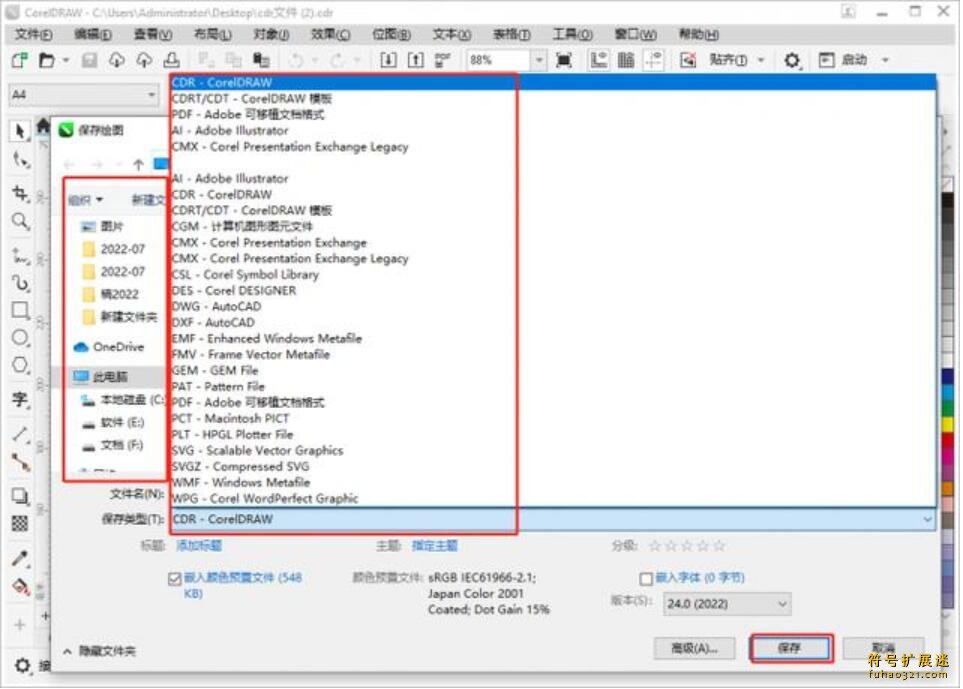Select the Pick tool arrow

20,131
